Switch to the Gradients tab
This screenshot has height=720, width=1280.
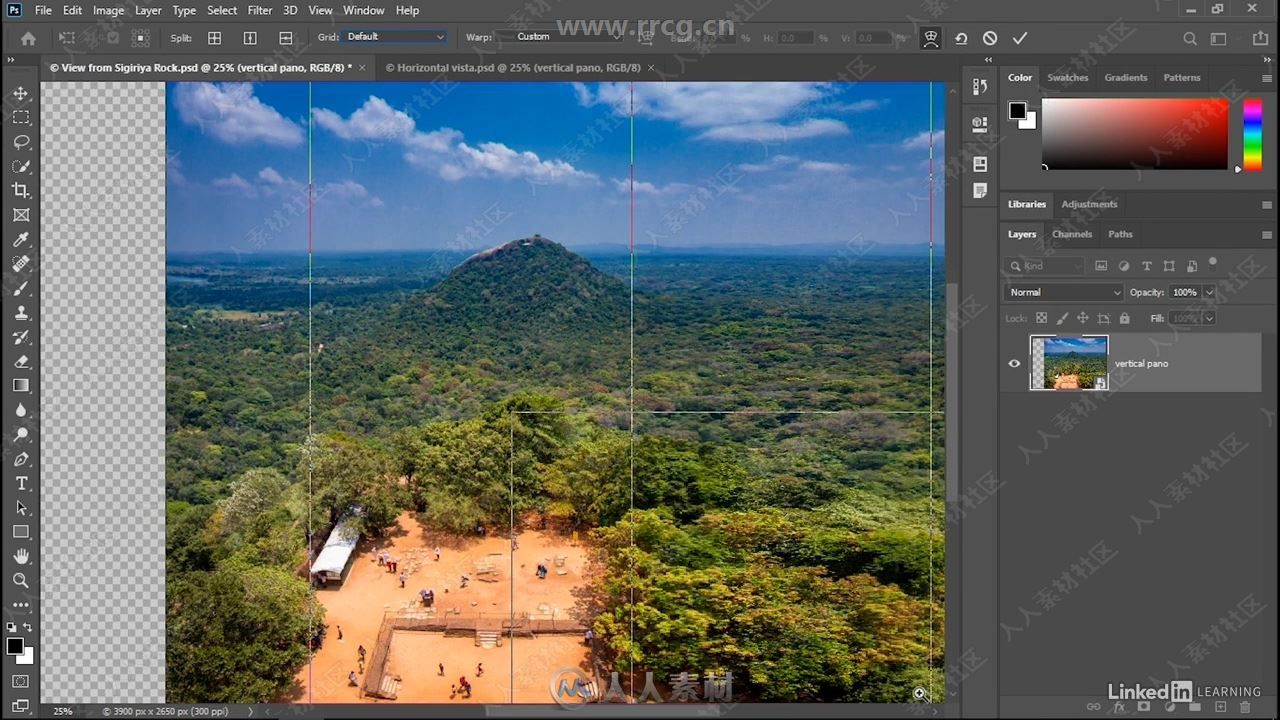[x=1126, y=78]
